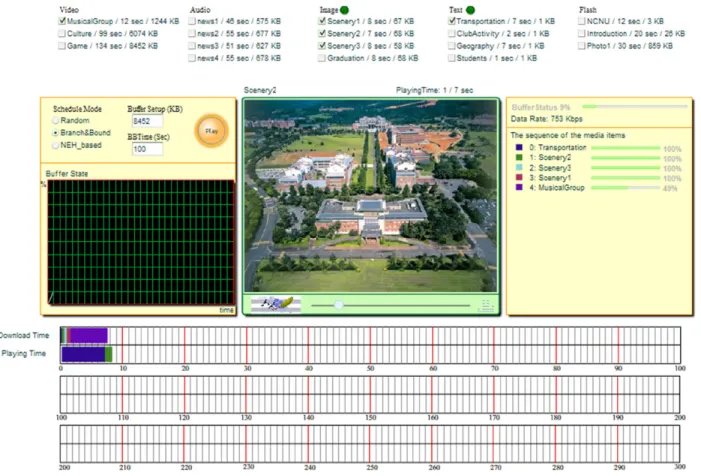Click the playback seek slider handle
The image size is (701, 476).
[x=339, y=305]
